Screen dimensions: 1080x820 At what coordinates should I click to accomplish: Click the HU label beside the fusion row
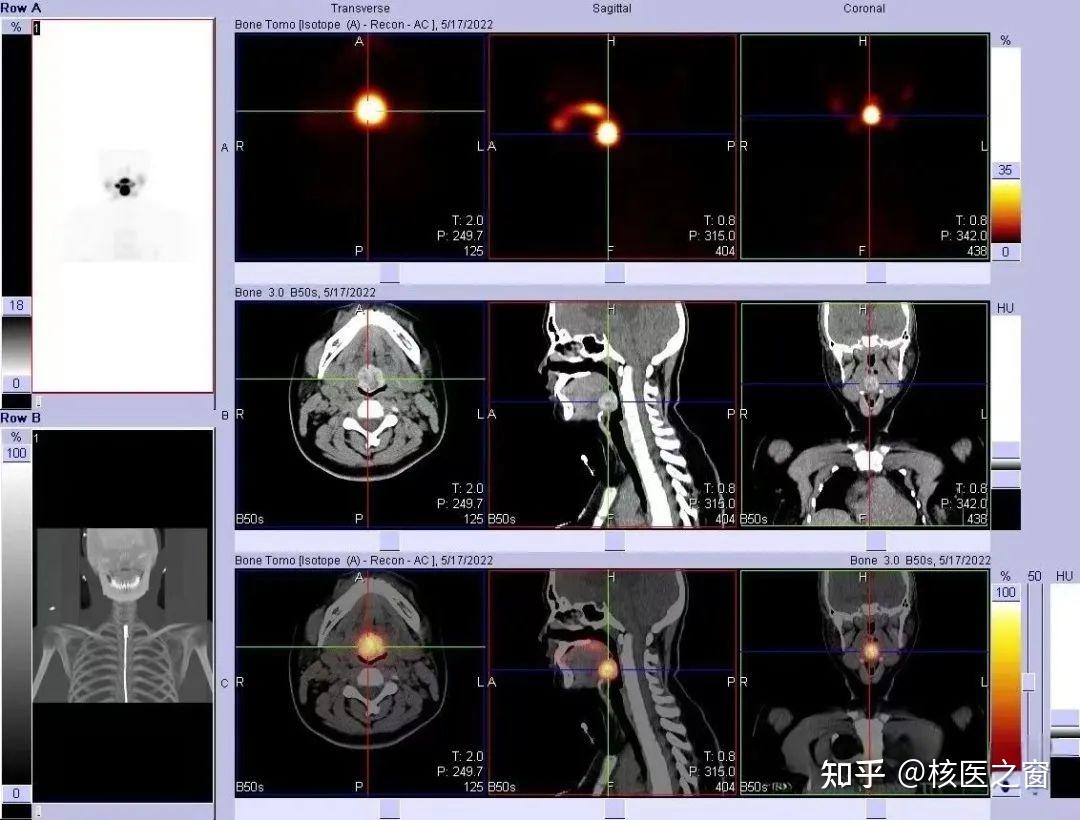(x=1064, y=576)
